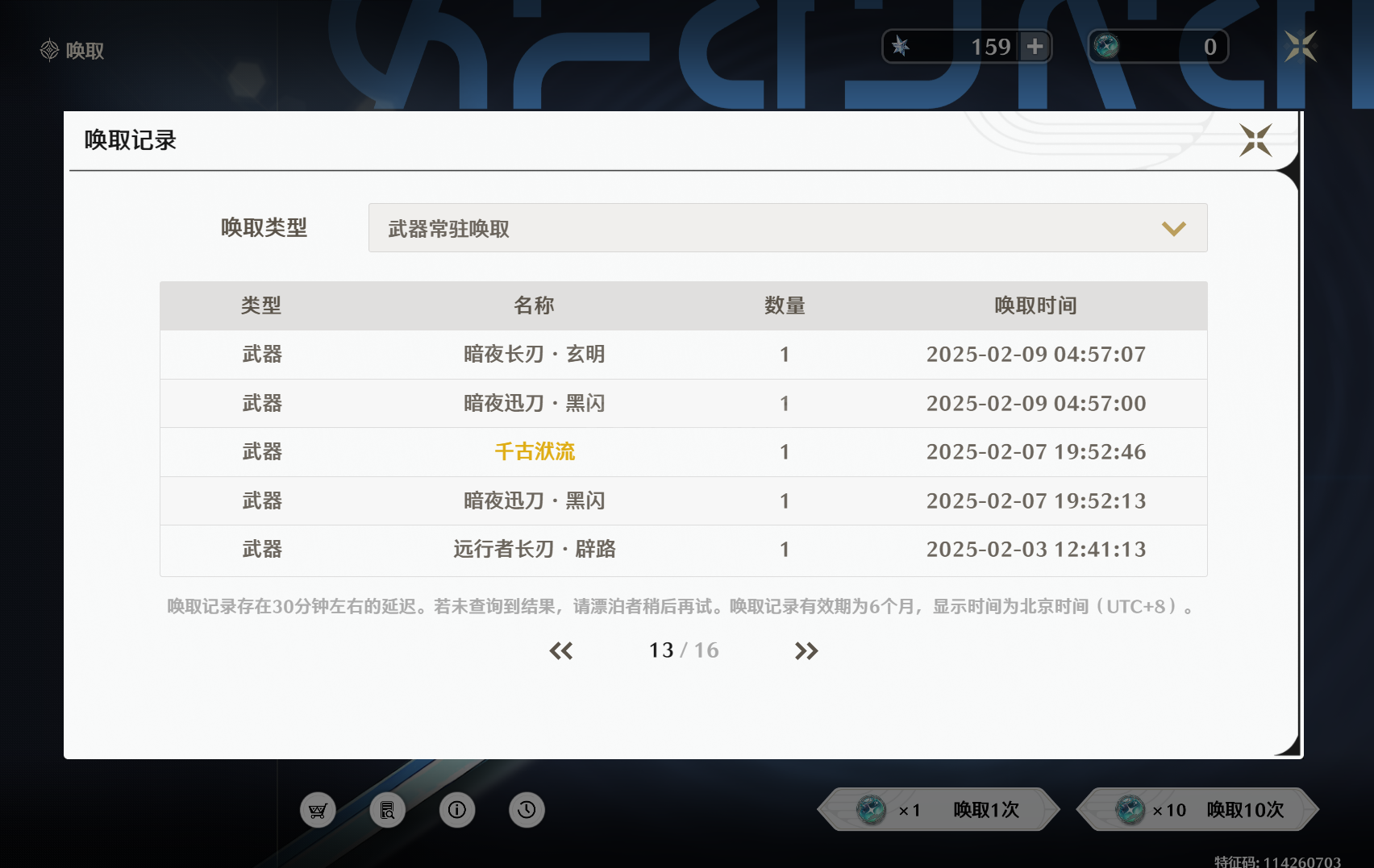
Task: Click 暗夜迅刀·黑闪 dated 02-09
Action: pos(535,404)
